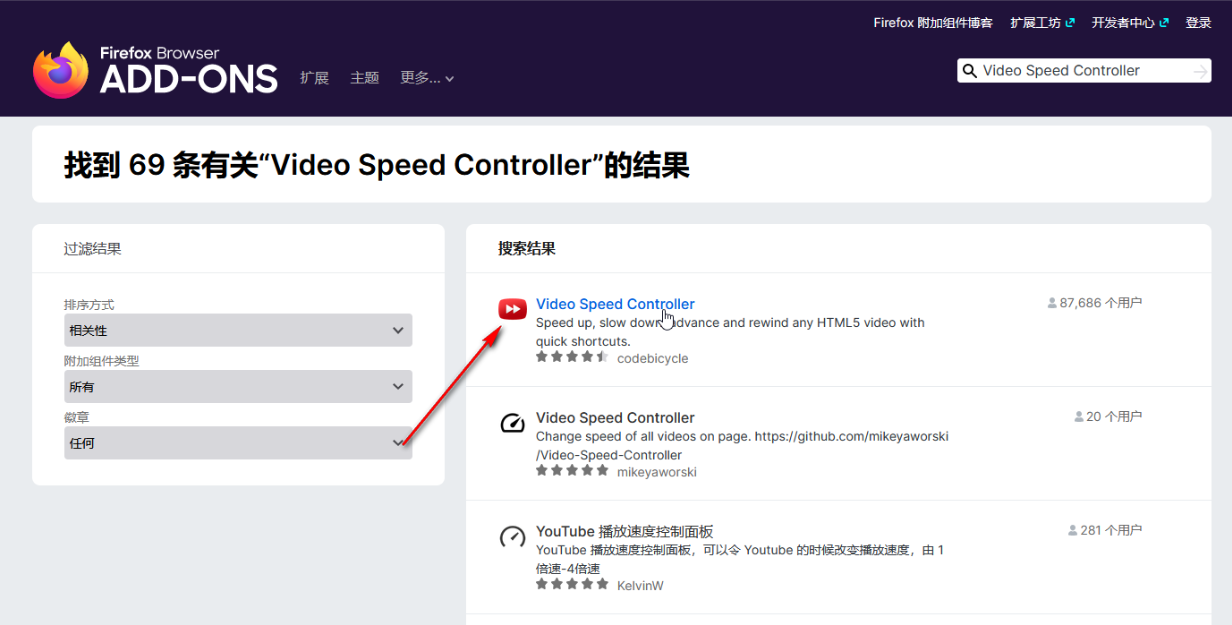Open the 徽章 dropdown set to 任何
Image resolution: width=1232 pixels, height=625 pixels.
238,443
